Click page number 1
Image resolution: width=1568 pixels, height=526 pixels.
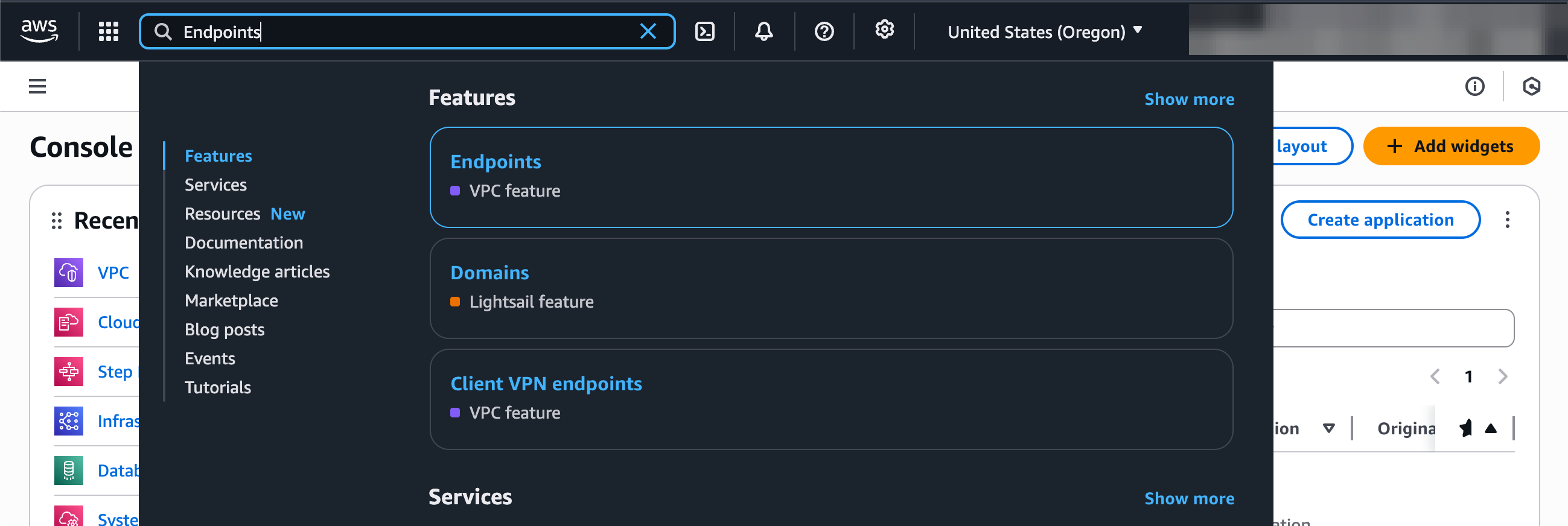tap(1468, 376)
